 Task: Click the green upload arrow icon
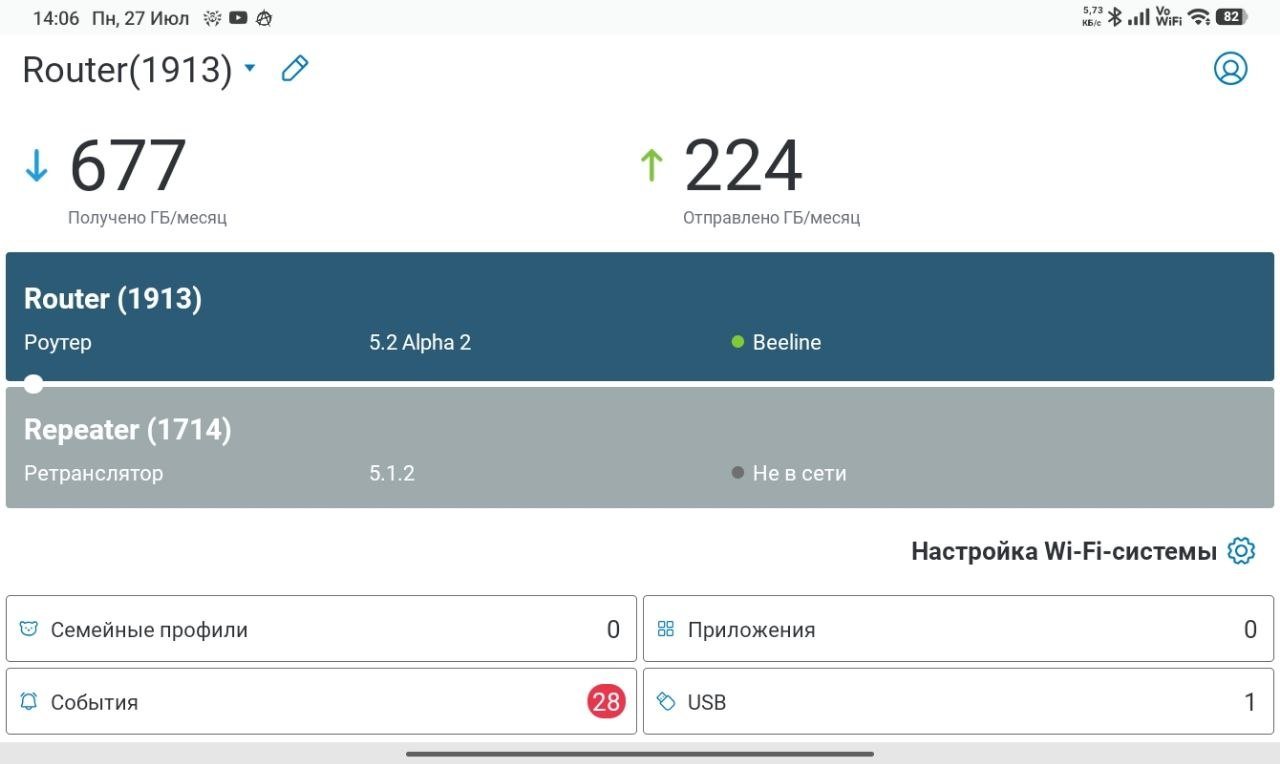(651, 165)
